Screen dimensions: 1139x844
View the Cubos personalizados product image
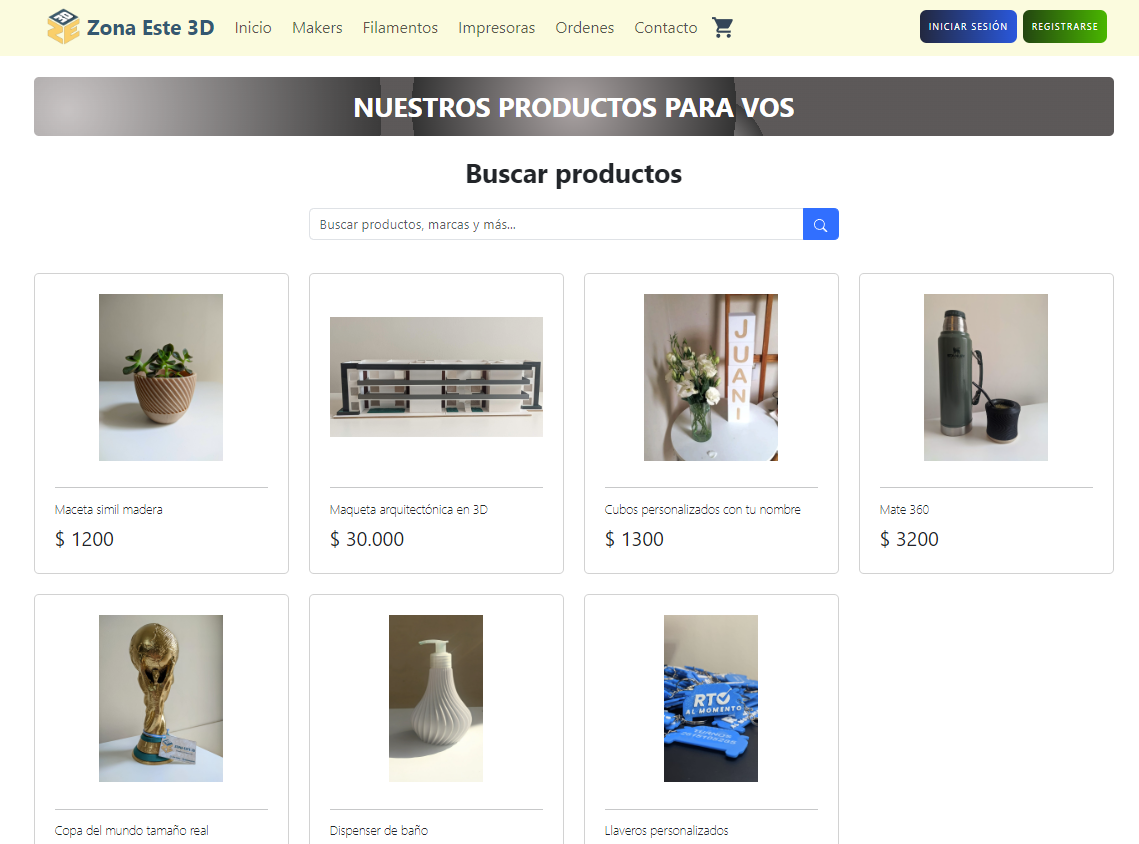[710, 377]
